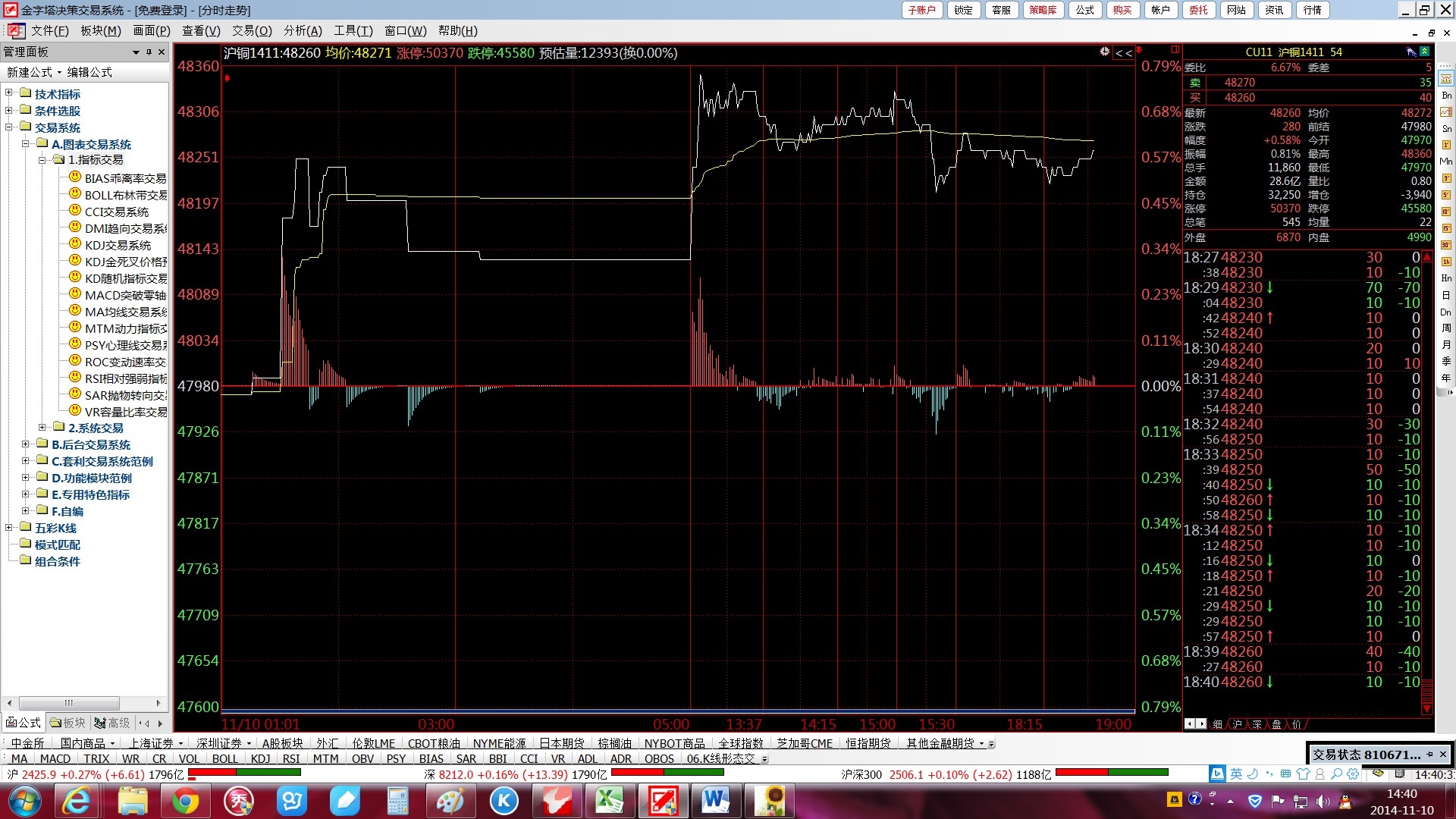Pin the 交易状态 floating panel
The width and height of the screenshot is (1456, 819).
click(x=1429, y=755)
